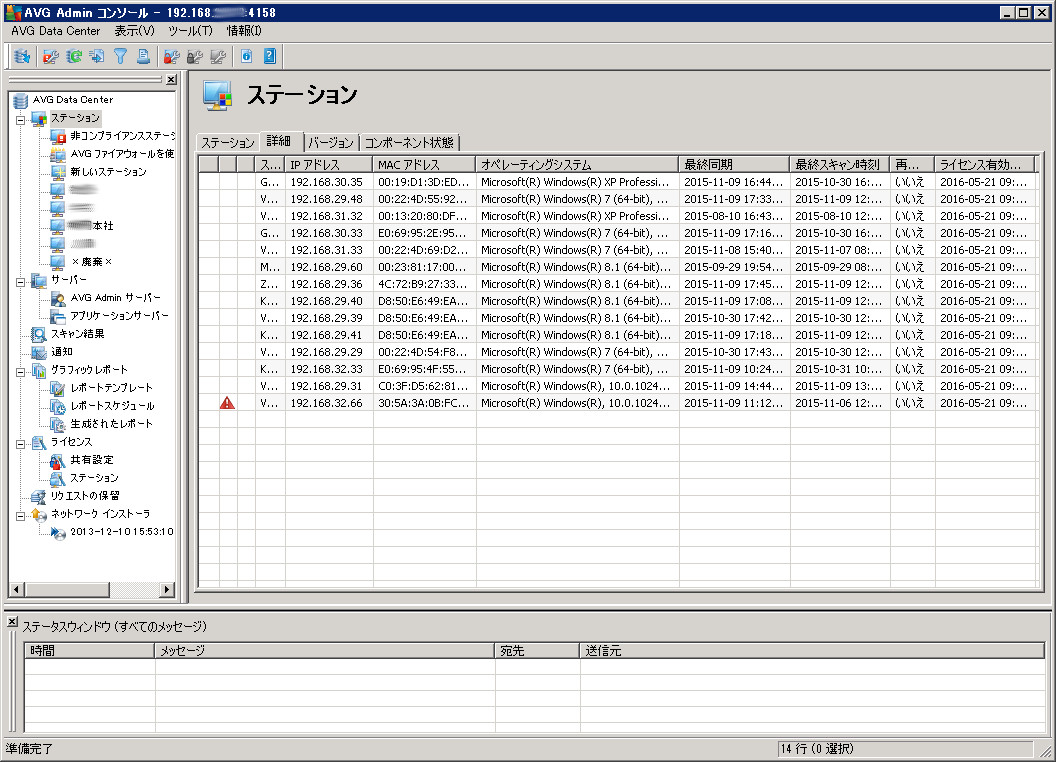
Task: Click the レポートスケジュール tree icon
Action: [59, 406]
